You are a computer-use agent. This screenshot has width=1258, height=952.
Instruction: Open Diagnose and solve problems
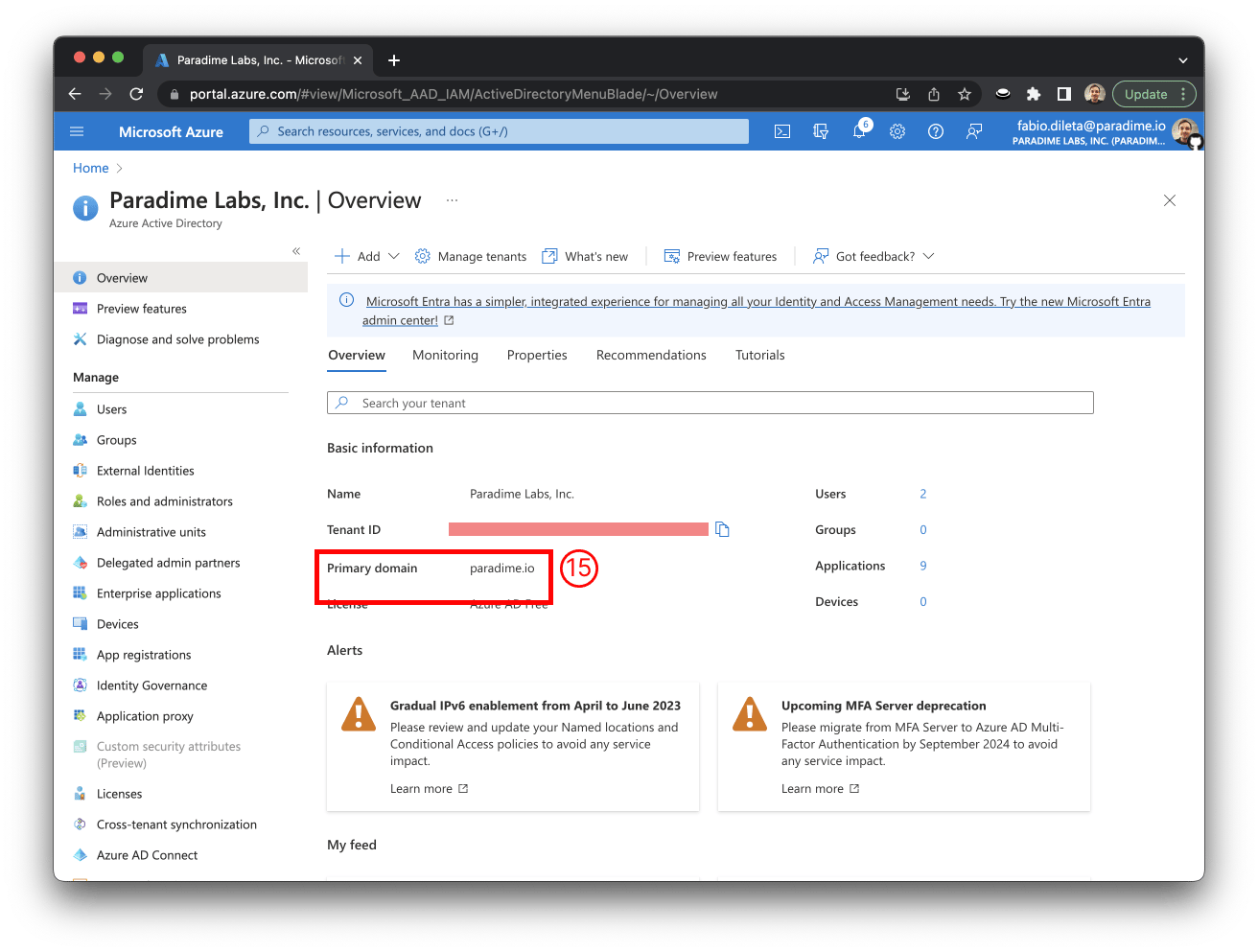click(180, 339)
